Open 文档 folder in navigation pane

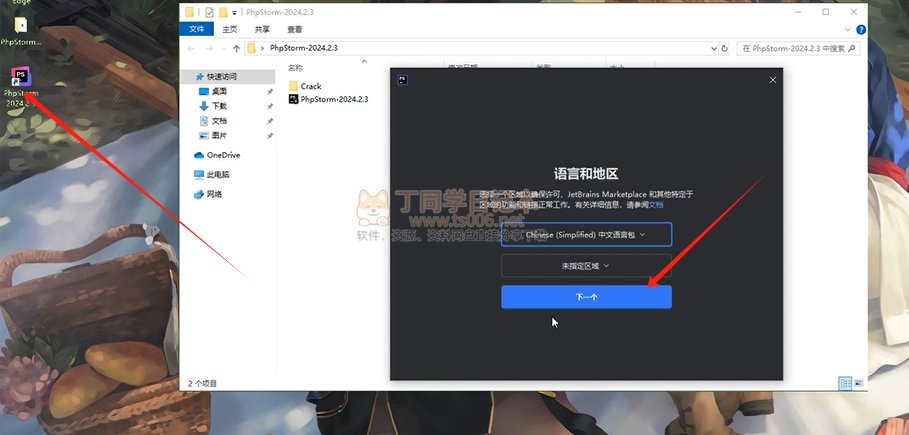pyautogui.click(x=219, y=121)
